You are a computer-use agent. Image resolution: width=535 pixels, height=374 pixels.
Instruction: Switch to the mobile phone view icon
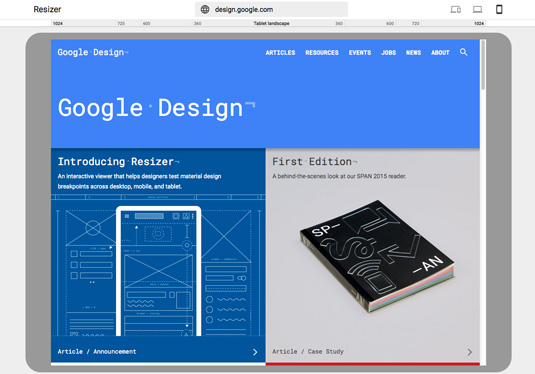coord(499,9)
